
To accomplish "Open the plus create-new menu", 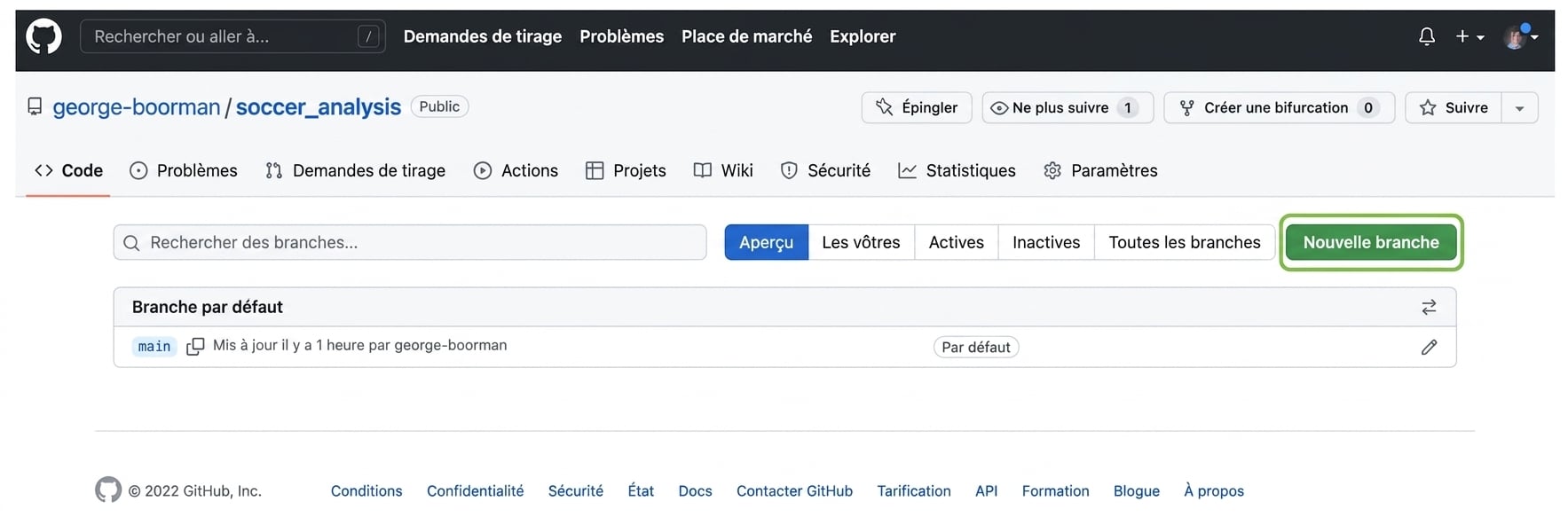I will point(1470,36).
